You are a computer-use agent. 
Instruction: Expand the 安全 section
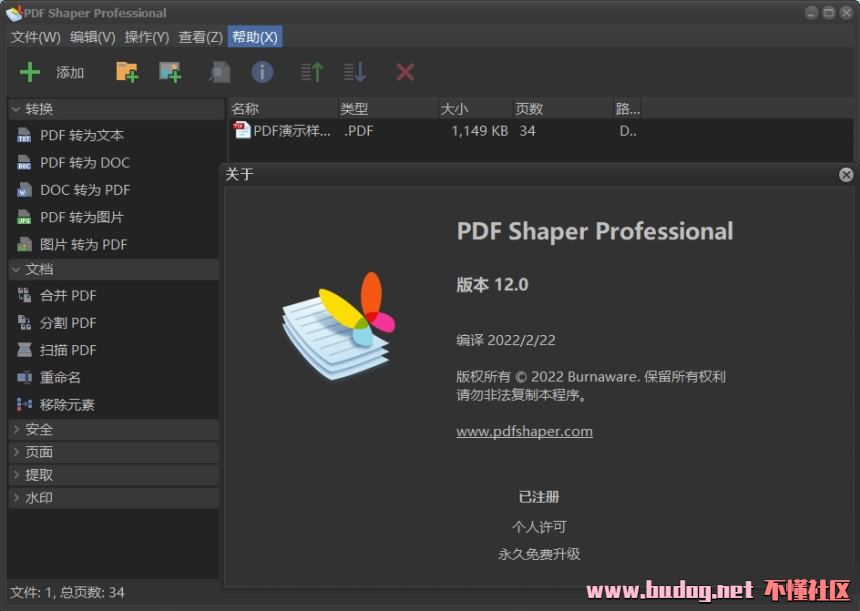(16, 429)
